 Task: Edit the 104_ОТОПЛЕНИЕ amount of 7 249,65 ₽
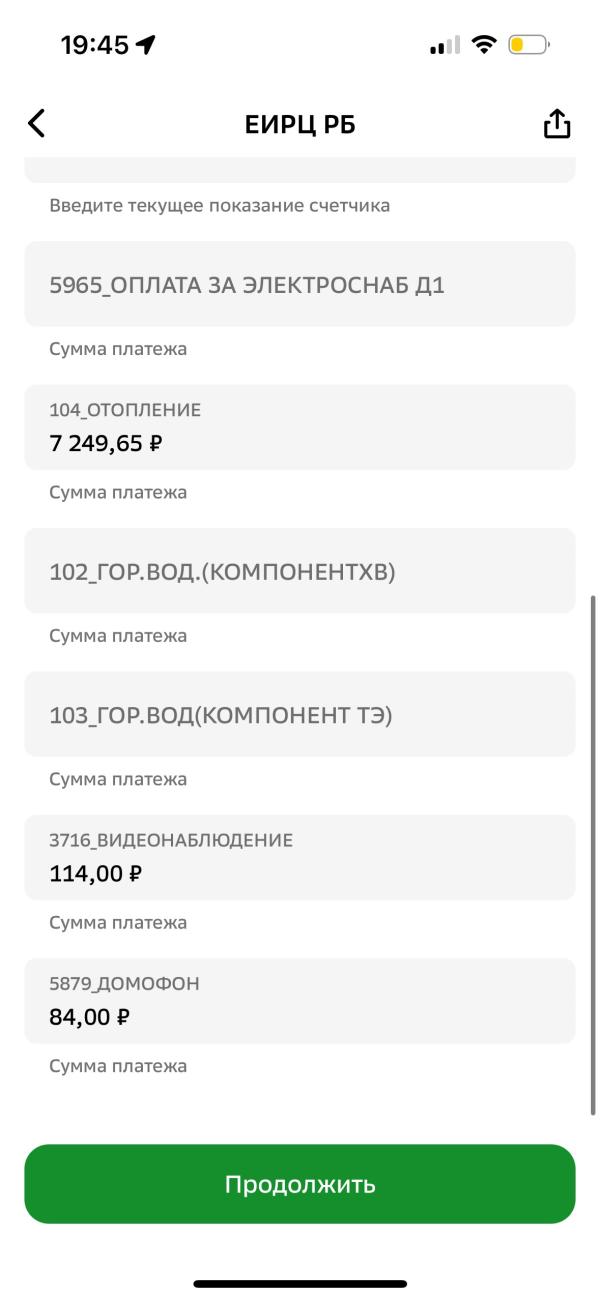point(300,426)
